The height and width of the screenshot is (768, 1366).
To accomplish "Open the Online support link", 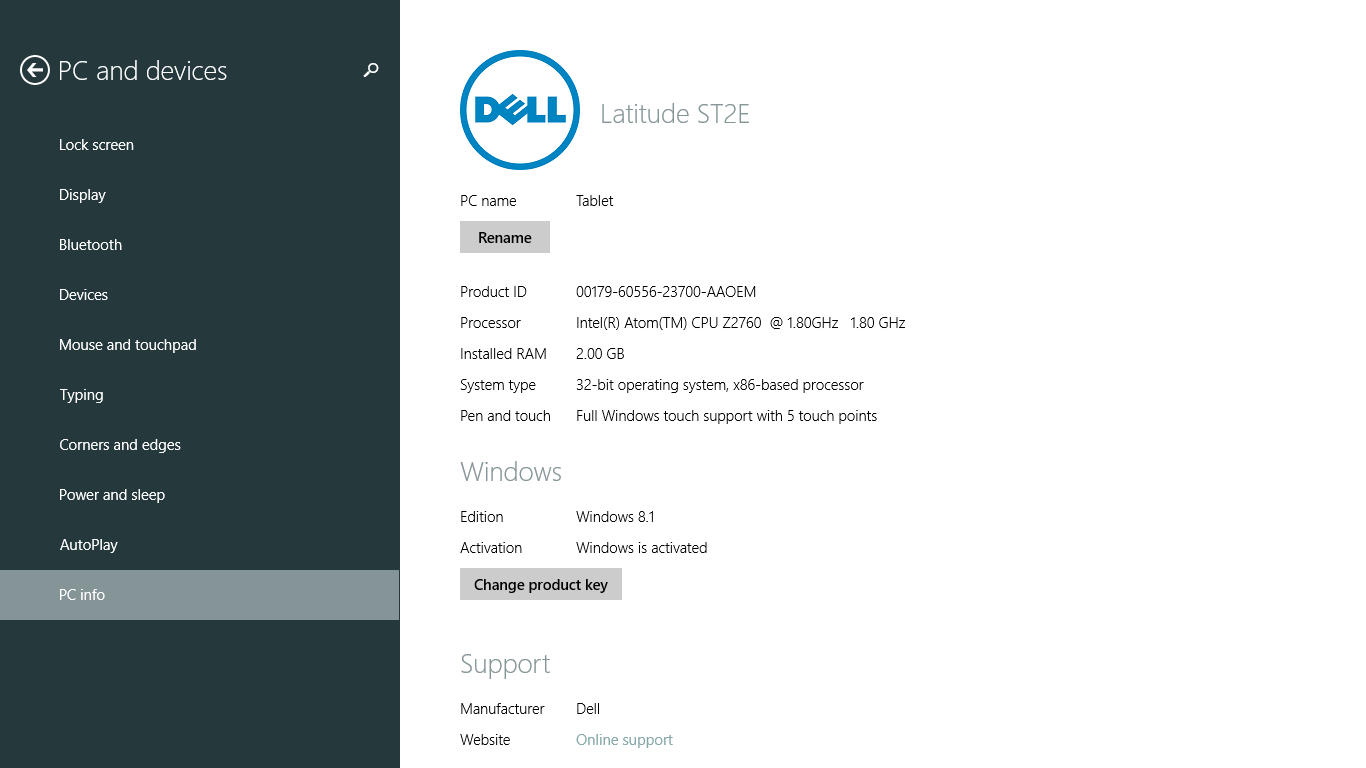I will point(624,739).
